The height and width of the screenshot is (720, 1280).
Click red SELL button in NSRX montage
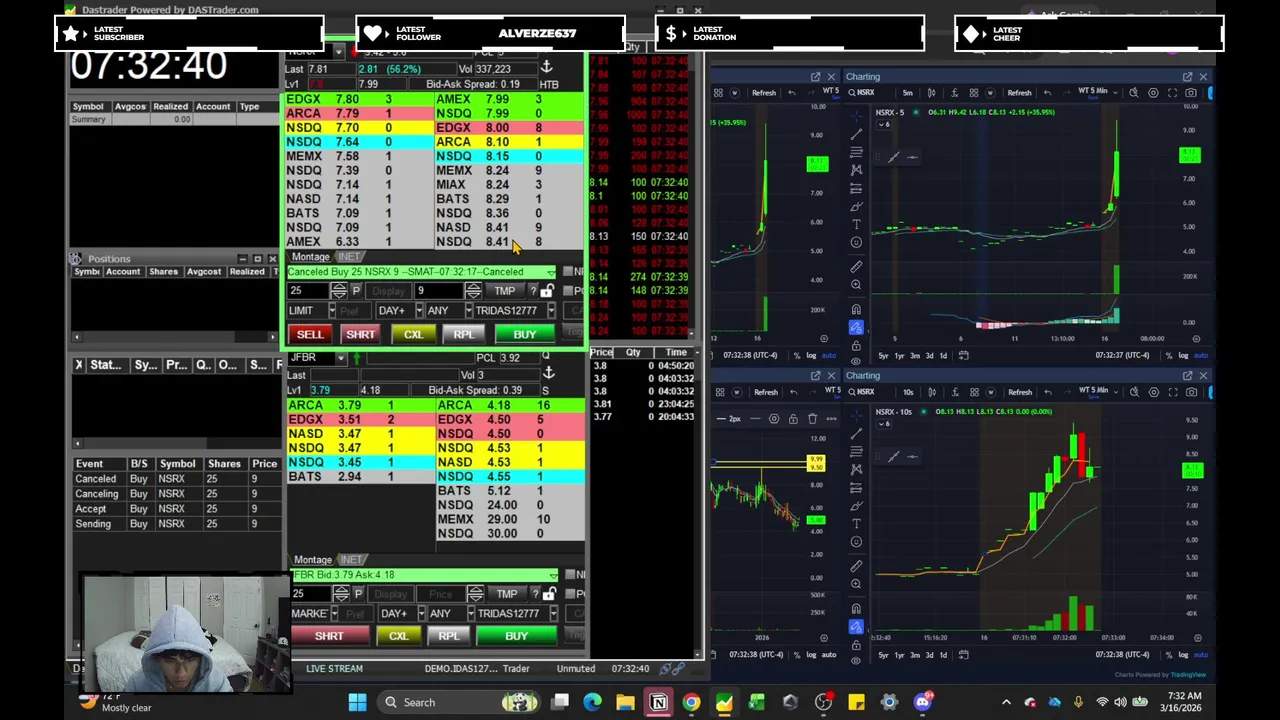[x=310, y=335]
